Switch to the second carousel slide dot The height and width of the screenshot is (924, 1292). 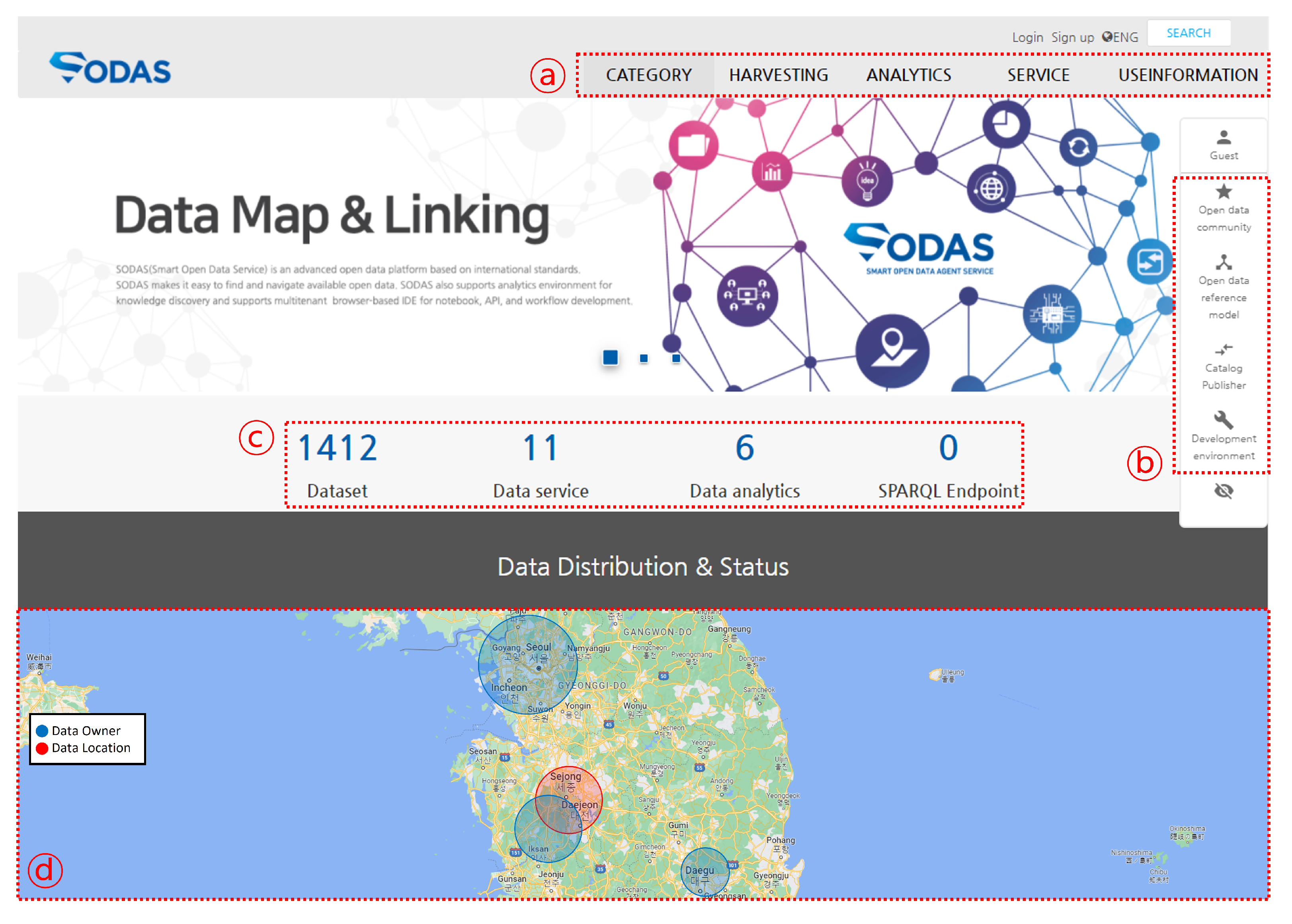click(x=643, y=359)
